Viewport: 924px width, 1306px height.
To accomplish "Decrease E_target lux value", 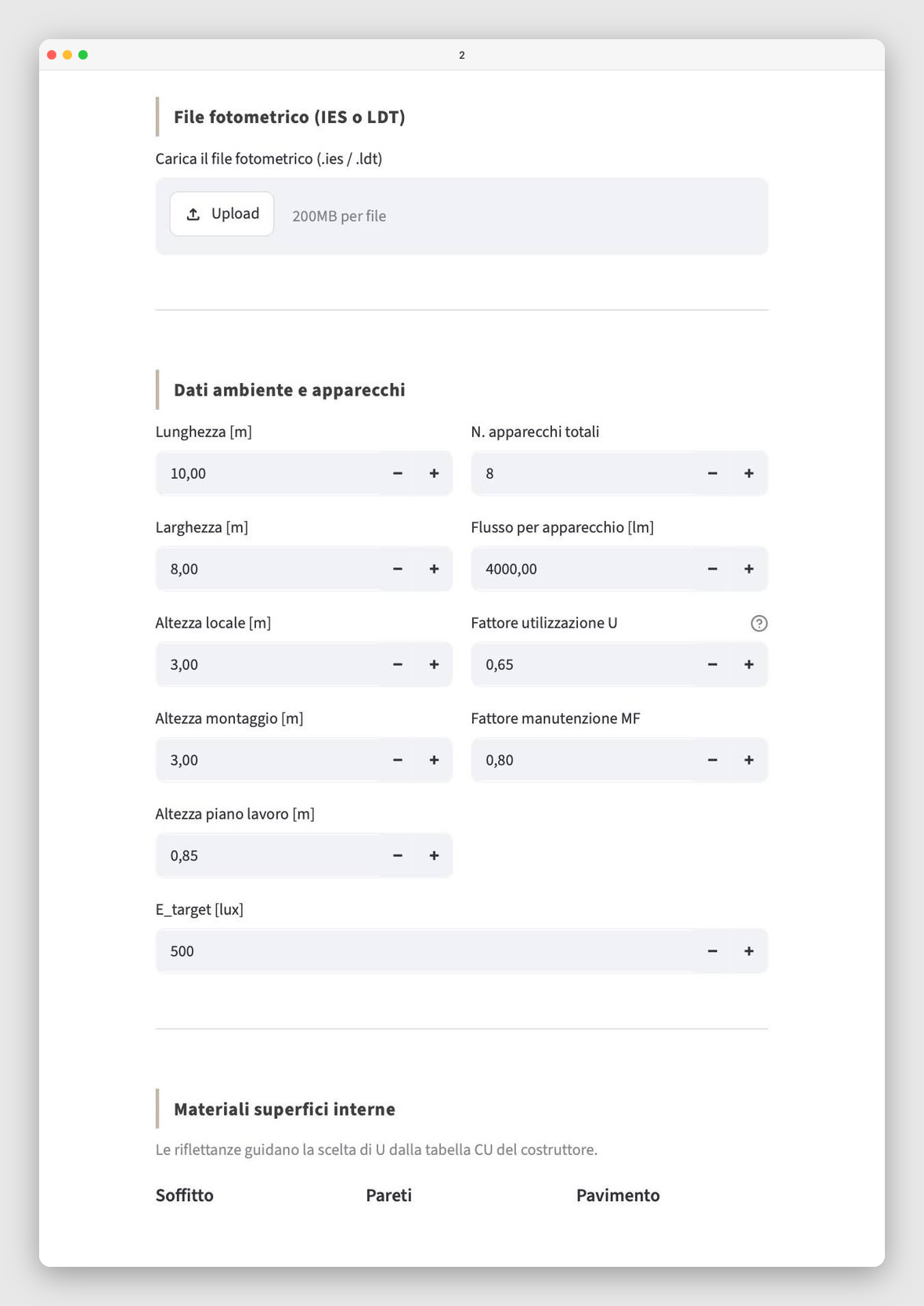I will (x=713, y=951).
